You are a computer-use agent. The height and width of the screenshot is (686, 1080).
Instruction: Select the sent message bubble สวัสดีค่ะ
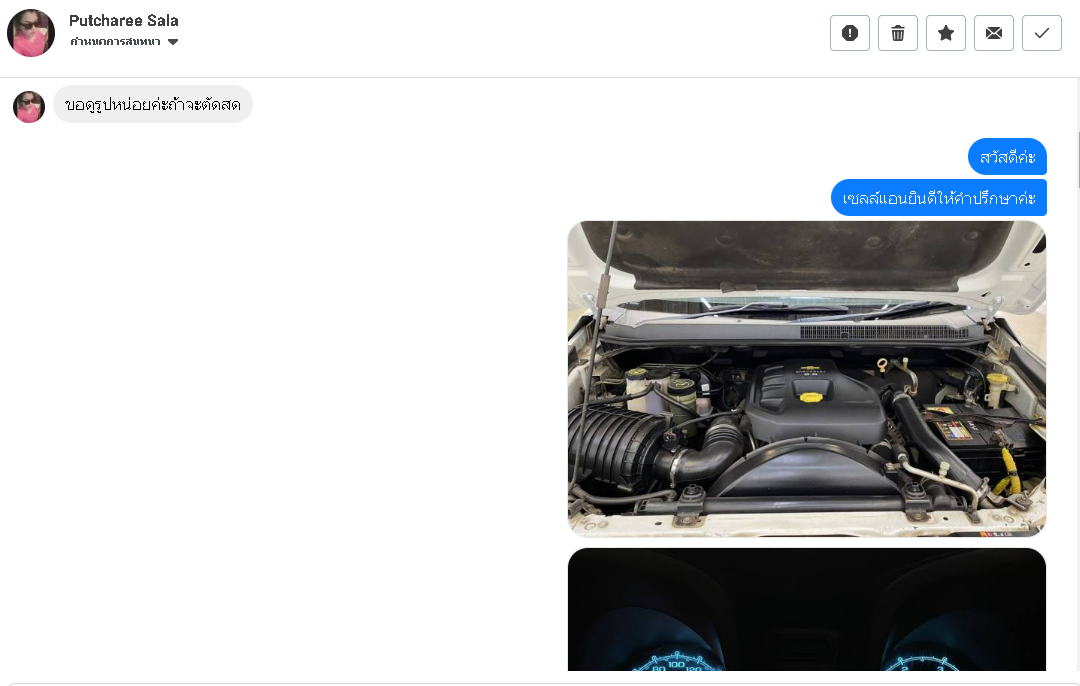click(x=1007, y=157)
